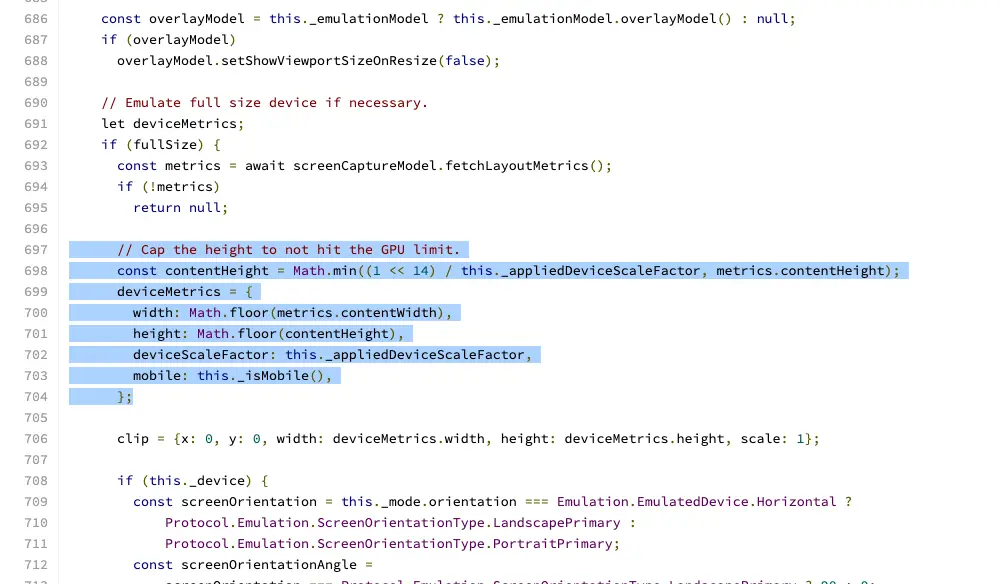This screenshot has height=584, width=1000.
Task: Click '!metrics' condition on line 694
Action: (x=184, y=187)
